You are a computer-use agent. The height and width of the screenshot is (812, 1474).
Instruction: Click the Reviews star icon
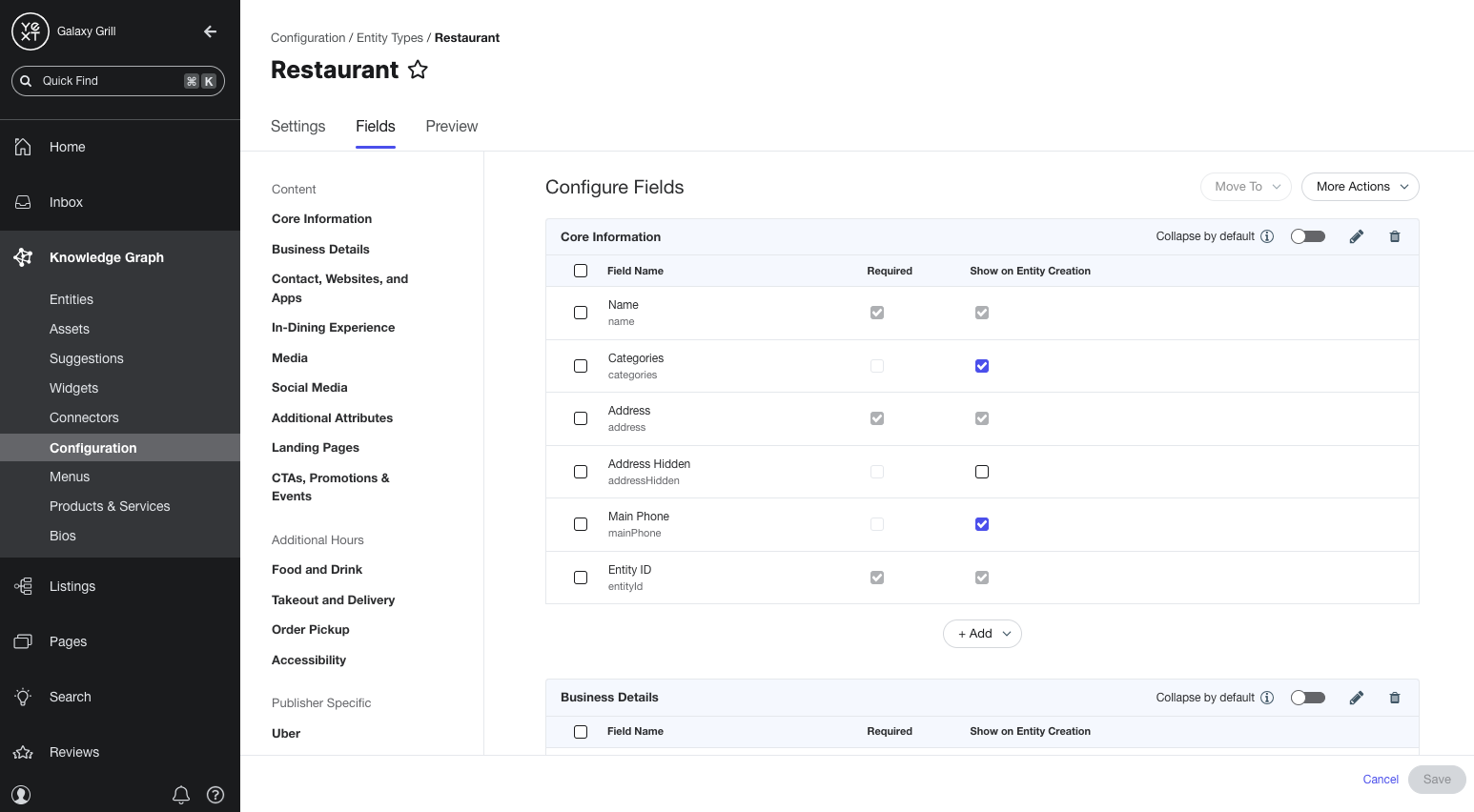pos(23,752)
